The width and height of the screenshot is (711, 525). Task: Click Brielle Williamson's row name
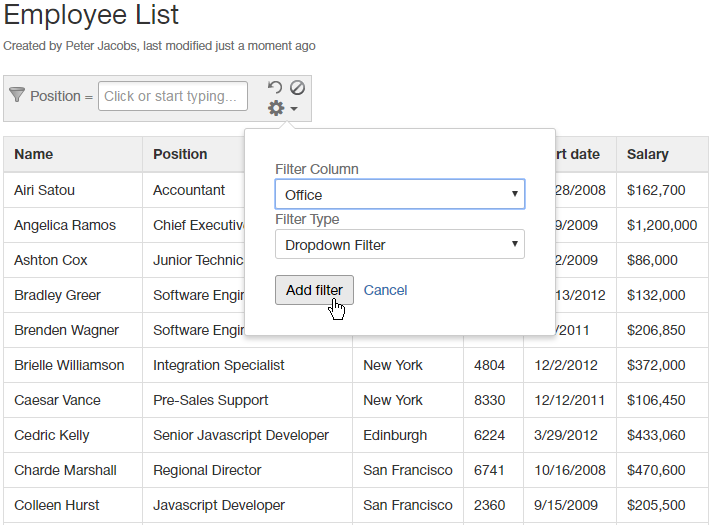coord(69,365)
